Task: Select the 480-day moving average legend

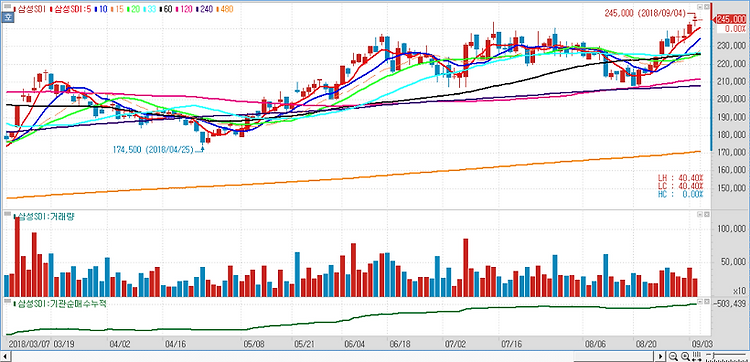Action: coord(225,9)
